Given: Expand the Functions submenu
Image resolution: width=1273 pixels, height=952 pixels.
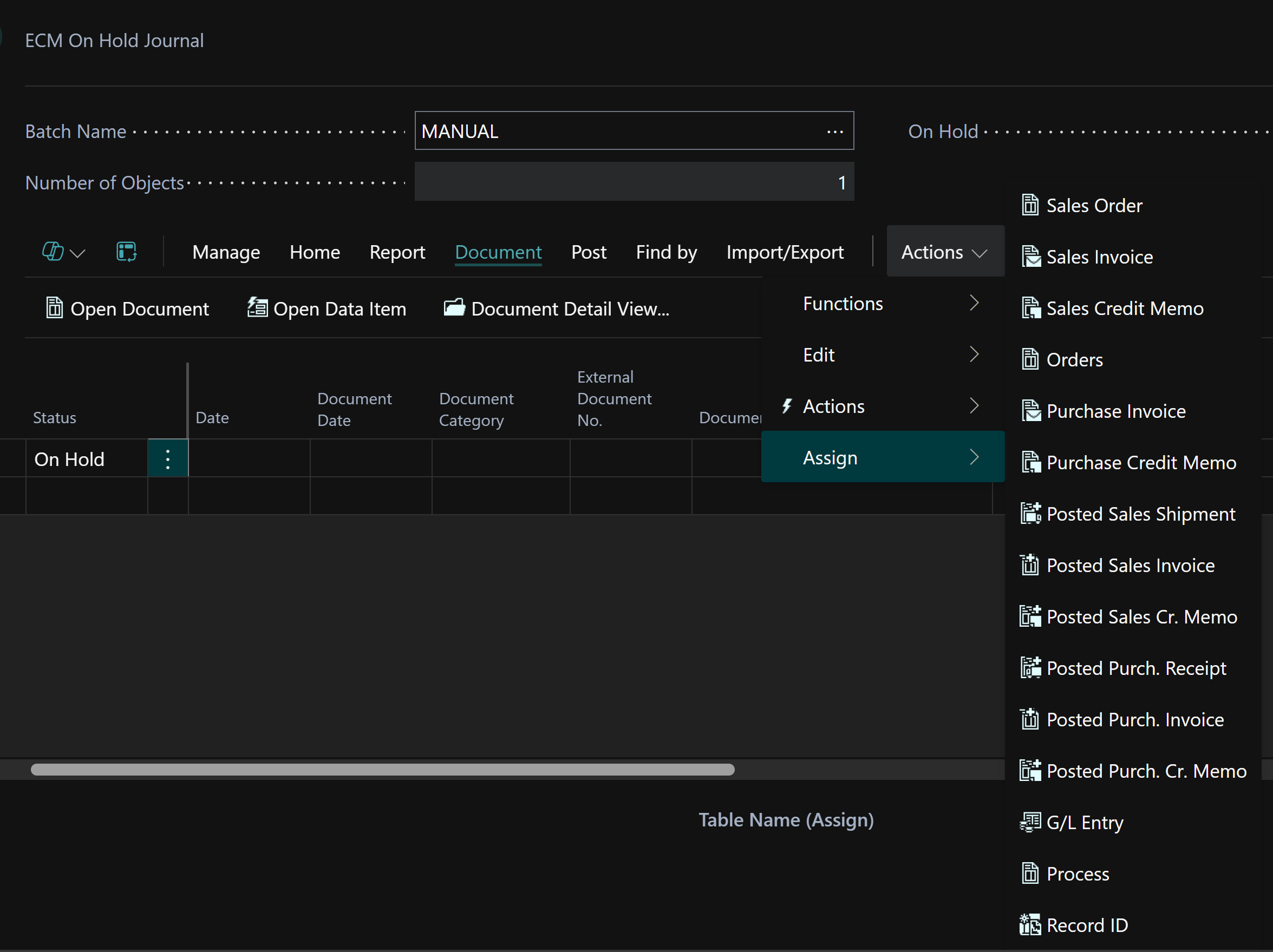Looking at the screenshot, I should [x=883, y=303].
